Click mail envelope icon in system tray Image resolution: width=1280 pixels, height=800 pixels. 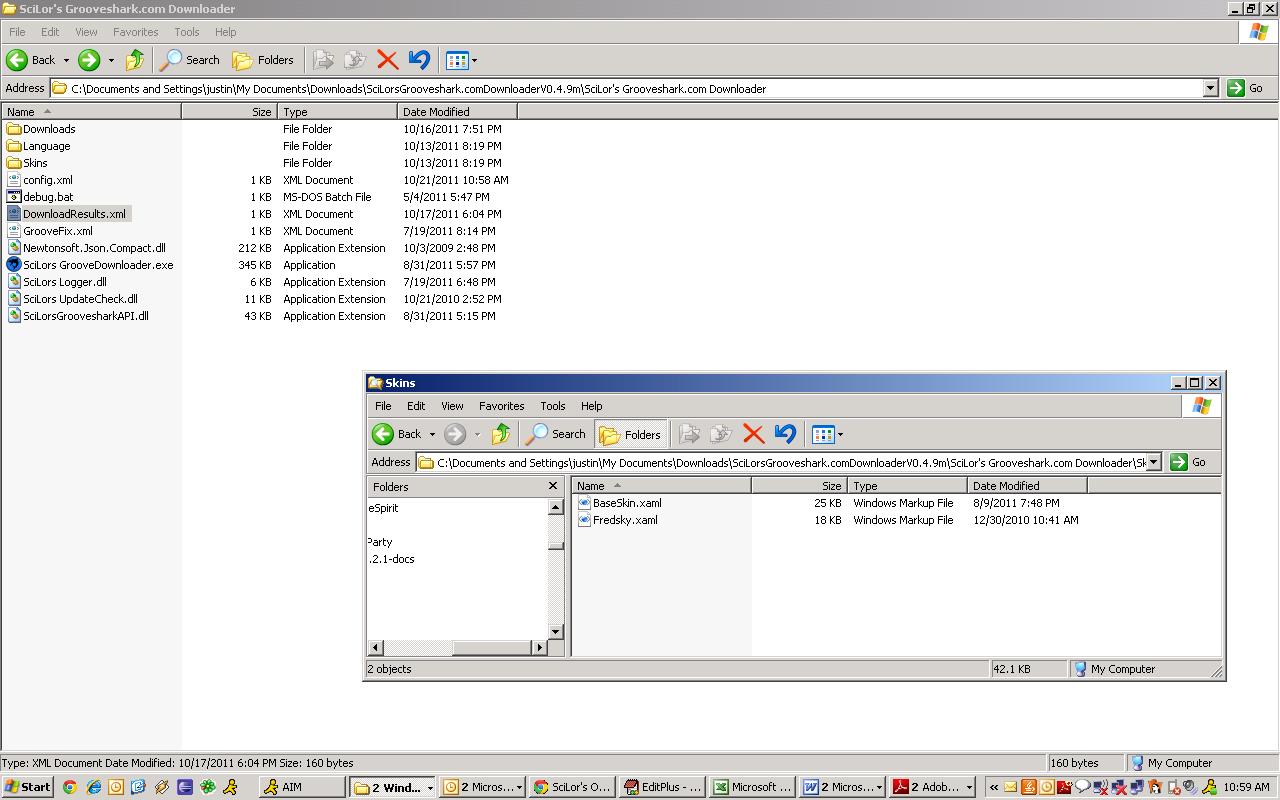coord(1010,787)
